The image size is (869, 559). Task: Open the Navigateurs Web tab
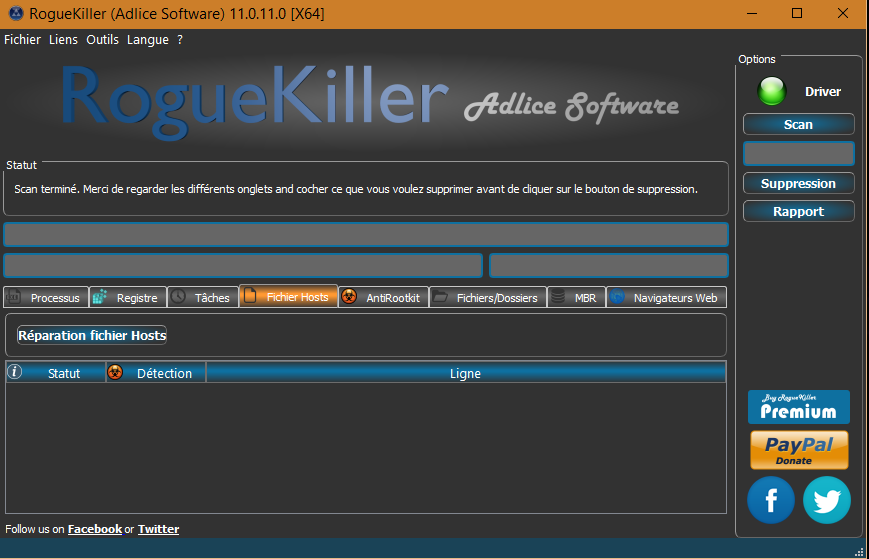tap(666, 298)
